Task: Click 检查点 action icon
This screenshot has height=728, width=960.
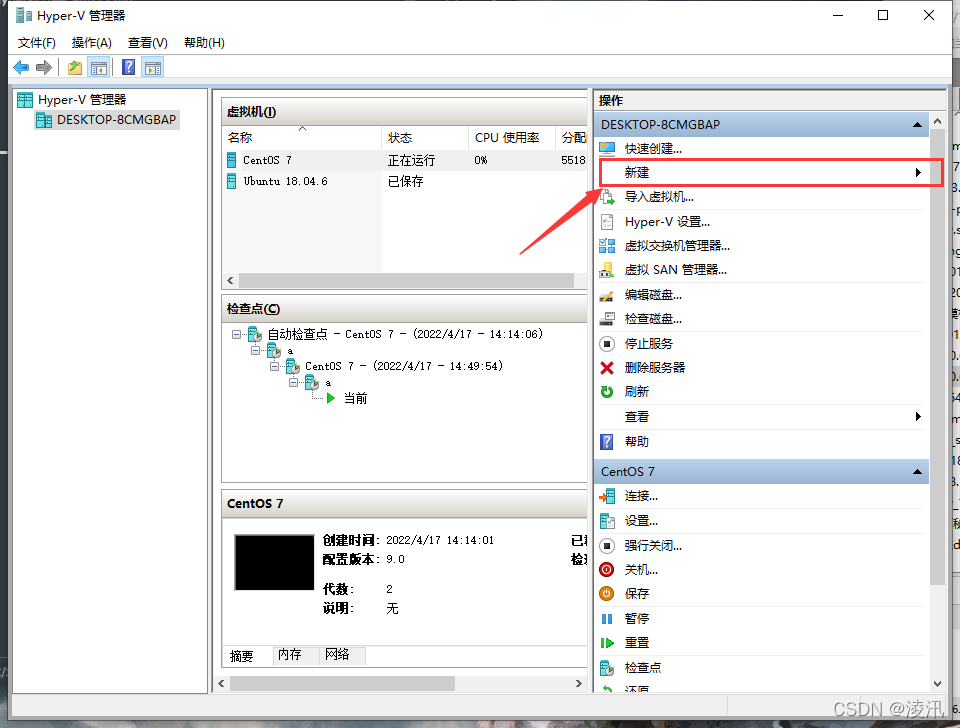Action: coord(607,668)
